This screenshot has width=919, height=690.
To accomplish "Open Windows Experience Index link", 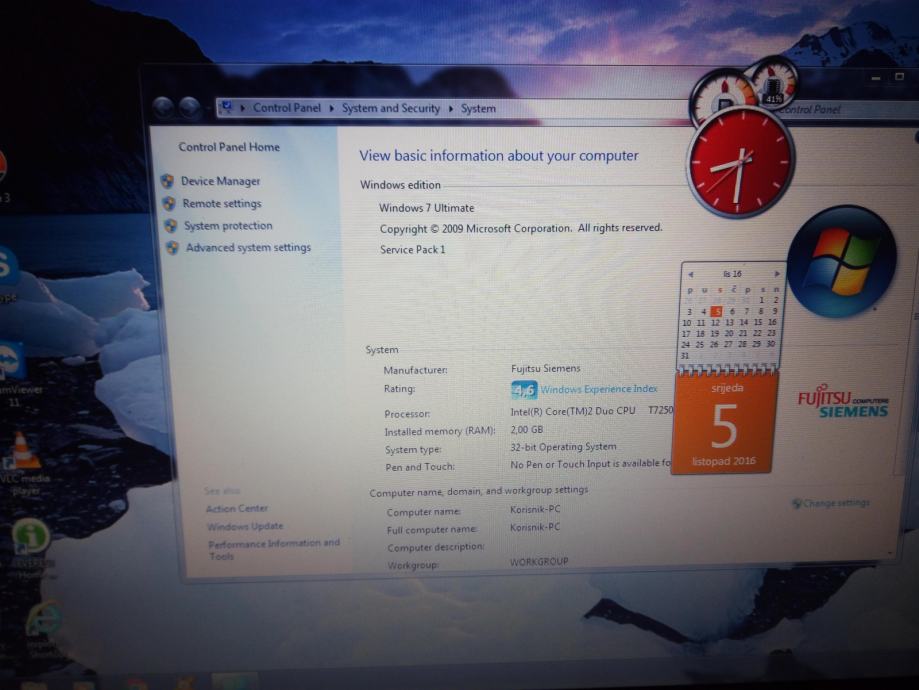I will (x=598, y=389).
